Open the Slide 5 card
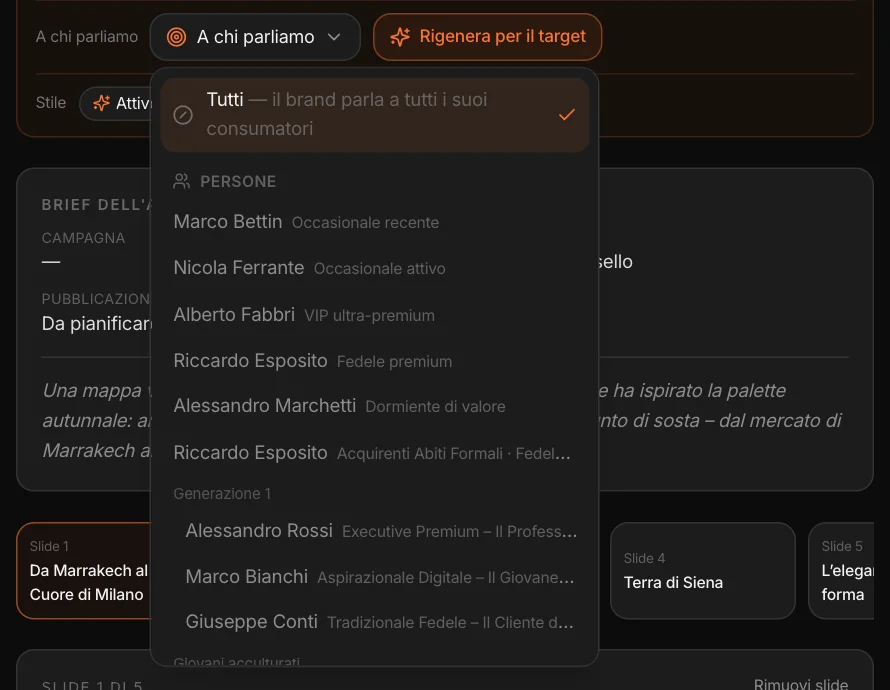Image resolution: width=890 pixels, height=690 pixels. [842, 570]
